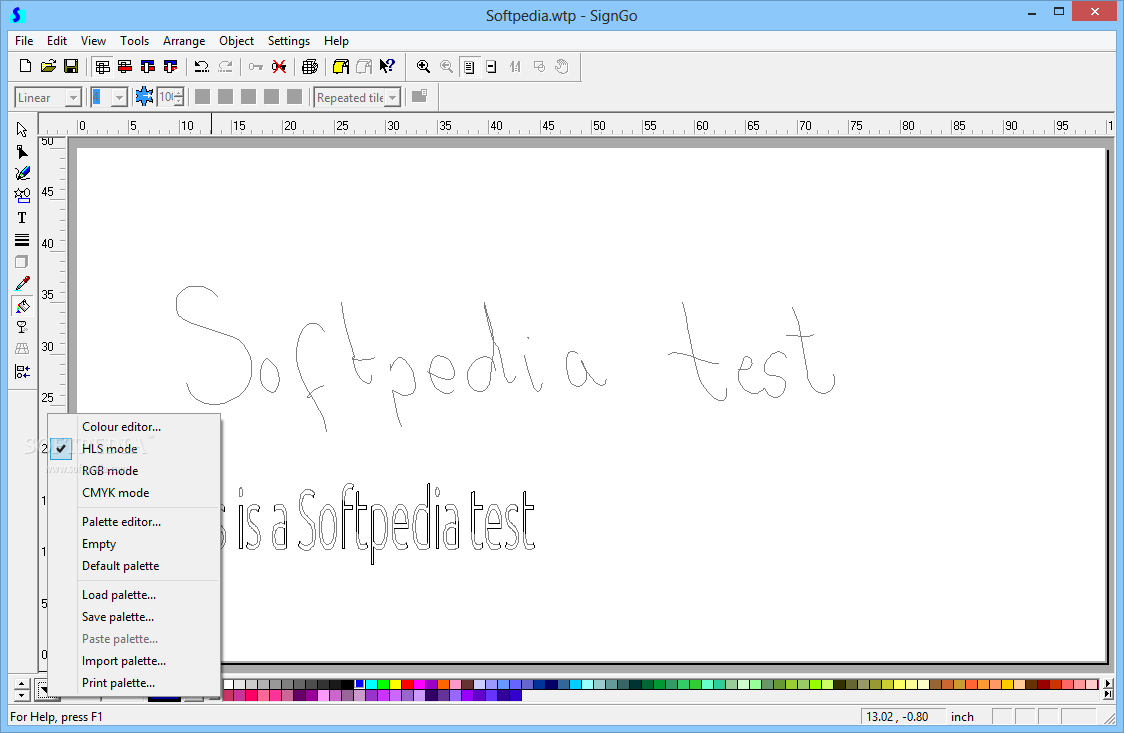
Task: Toggle the fifth grey gradient square button
Action: (294, 96)
